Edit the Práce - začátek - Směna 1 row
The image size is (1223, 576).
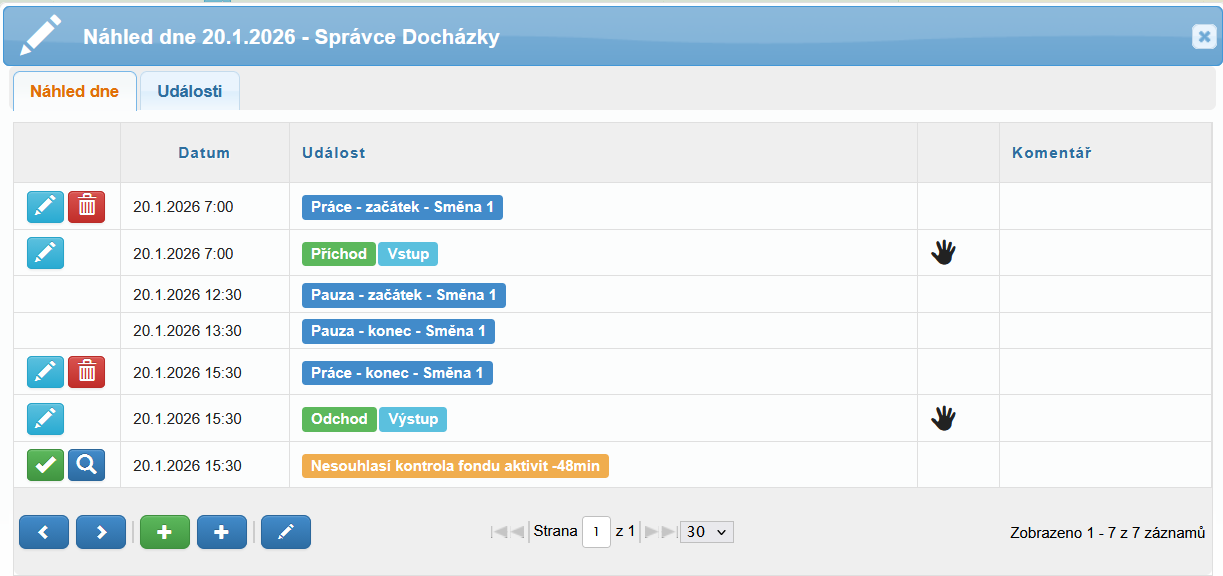point(45,207)
